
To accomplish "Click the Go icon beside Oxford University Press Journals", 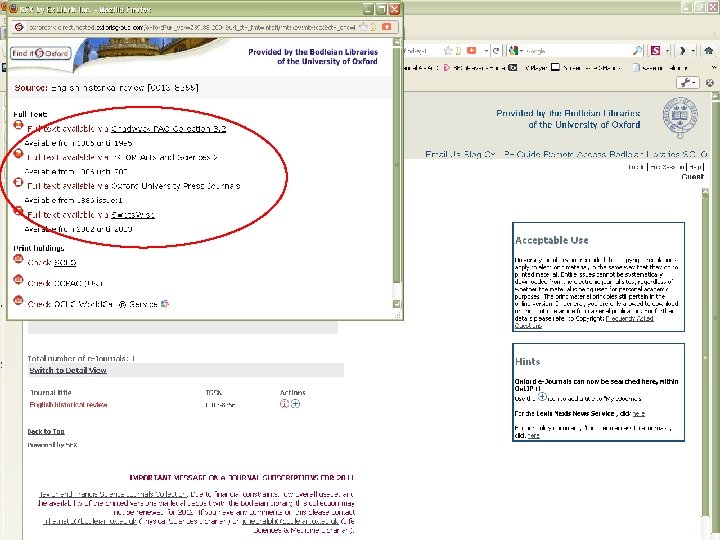I will [18, 182].
